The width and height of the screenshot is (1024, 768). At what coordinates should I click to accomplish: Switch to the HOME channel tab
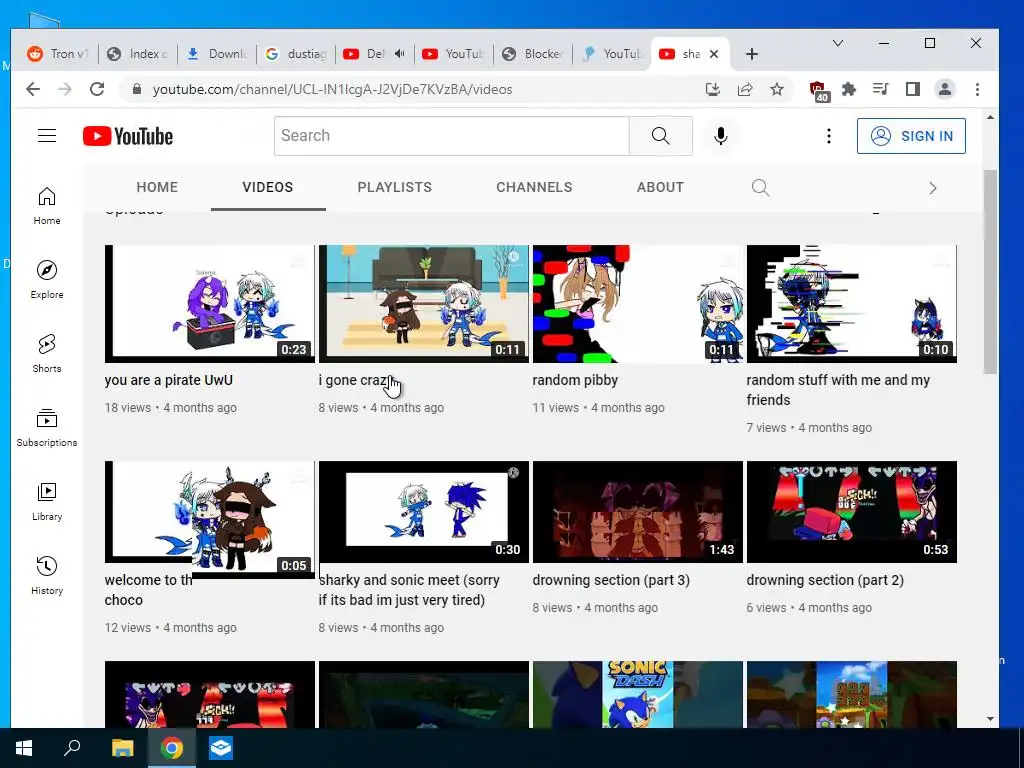(157, 187)
